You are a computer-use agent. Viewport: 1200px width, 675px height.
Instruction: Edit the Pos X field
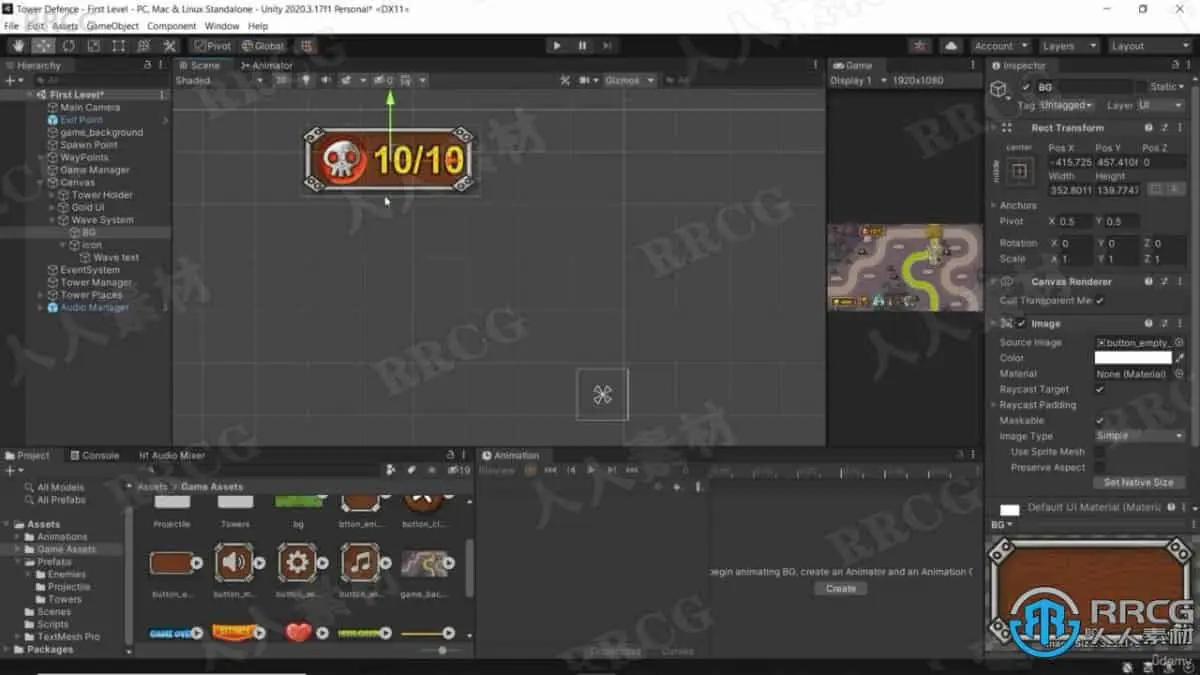[x=1069, y=161]
